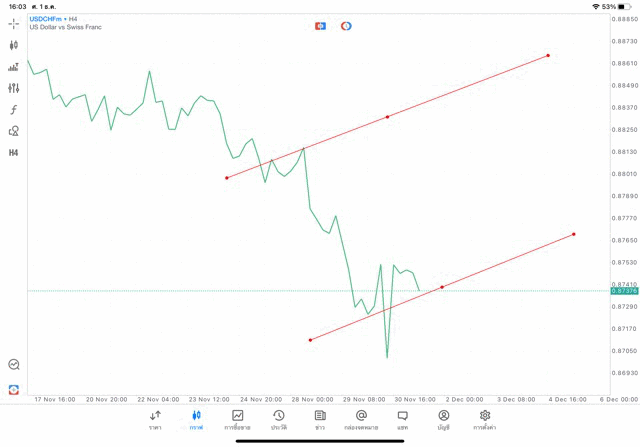Viewport: 640px width, 447px height.
Task: Open the ข่าว (News) tab
Action: coord(320,420)
